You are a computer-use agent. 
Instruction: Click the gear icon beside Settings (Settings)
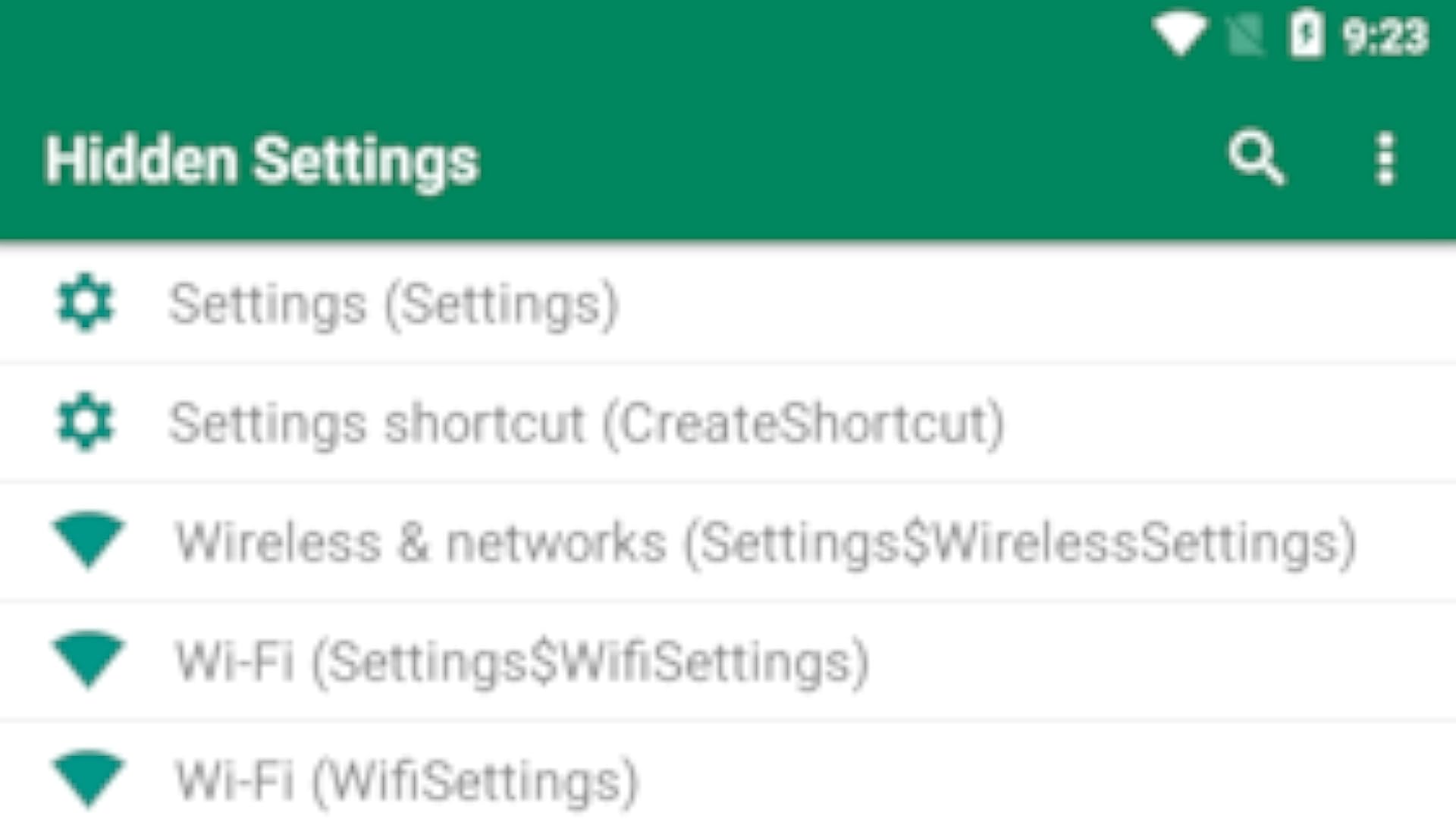click(x=86, y=303)
